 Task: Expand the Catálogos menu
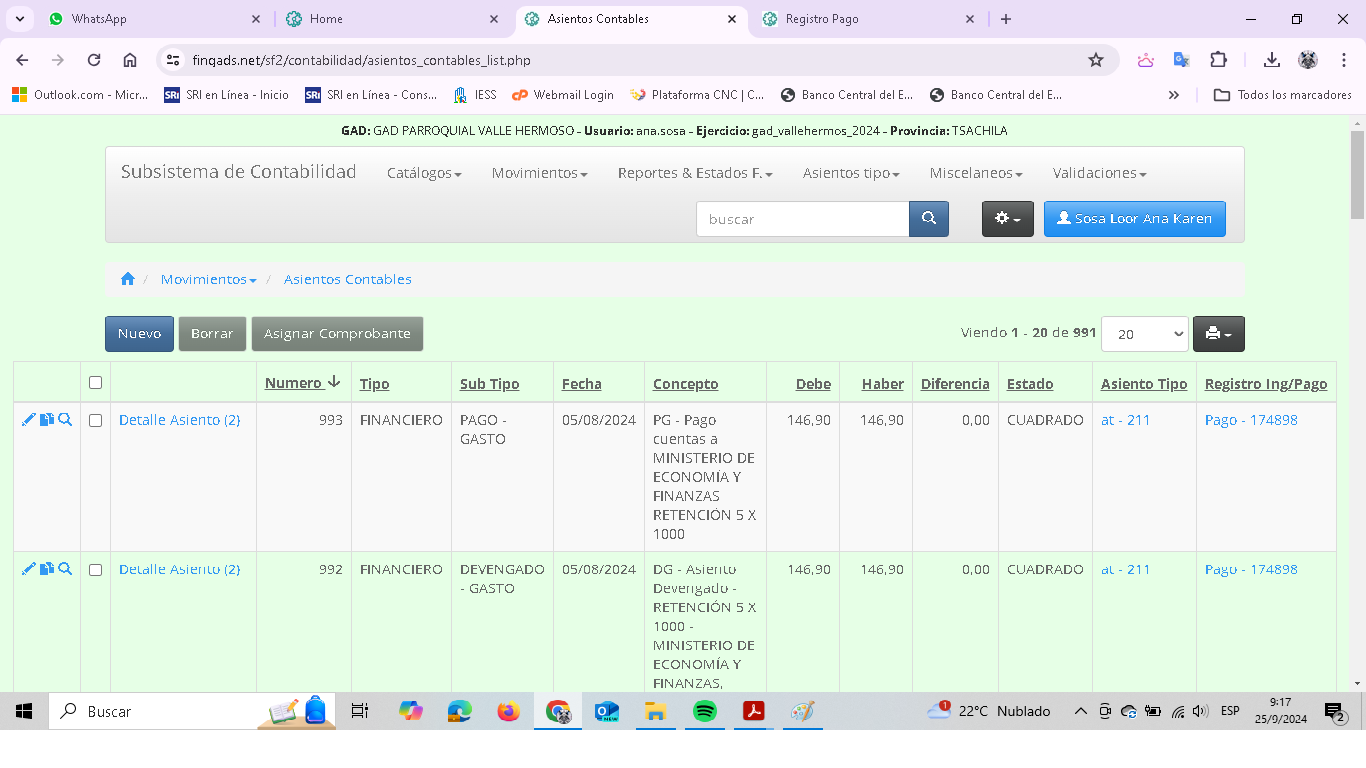click(x=424, y=173)
